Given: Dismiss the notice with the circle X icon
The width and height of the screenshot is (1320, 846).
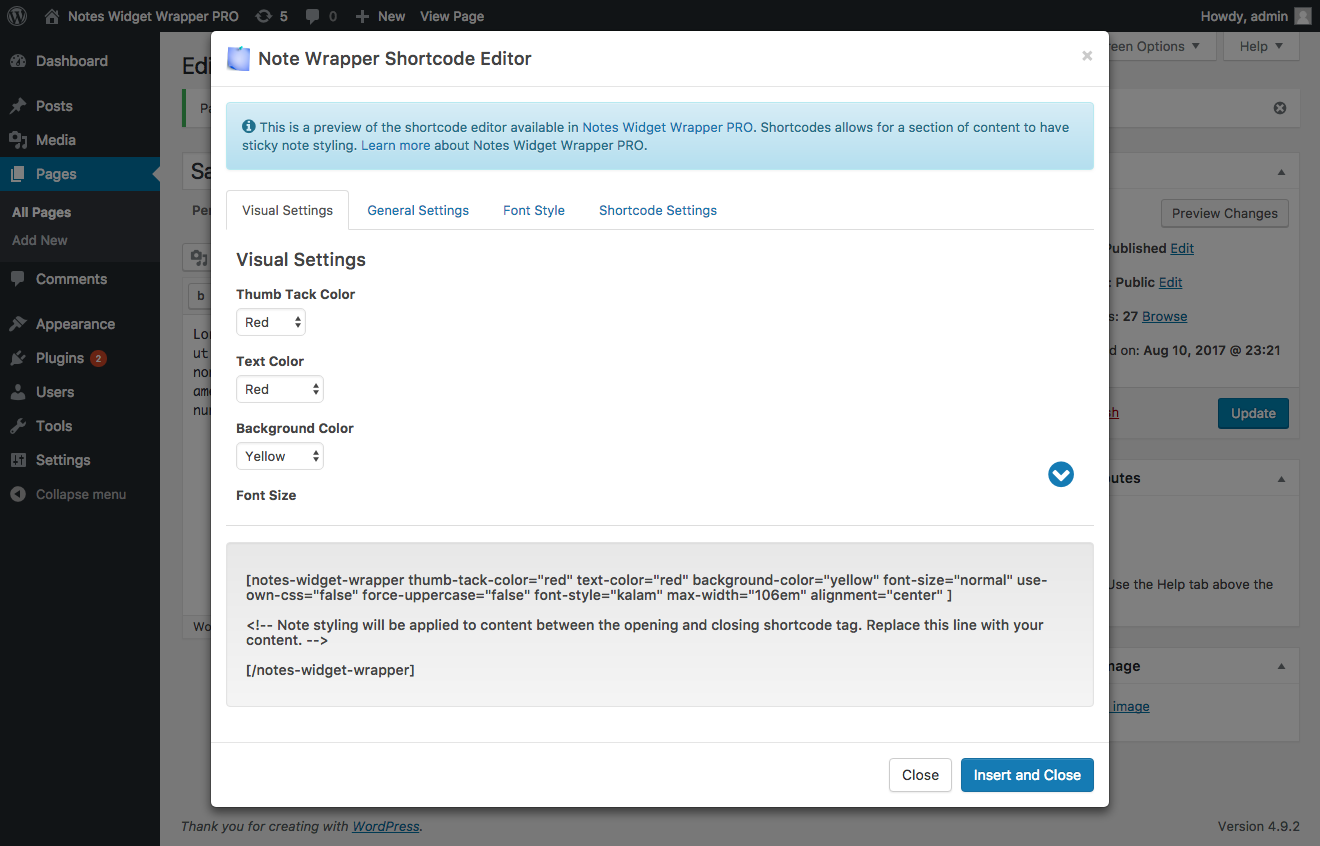Looking at the screenshot, I should point(1279,108).
